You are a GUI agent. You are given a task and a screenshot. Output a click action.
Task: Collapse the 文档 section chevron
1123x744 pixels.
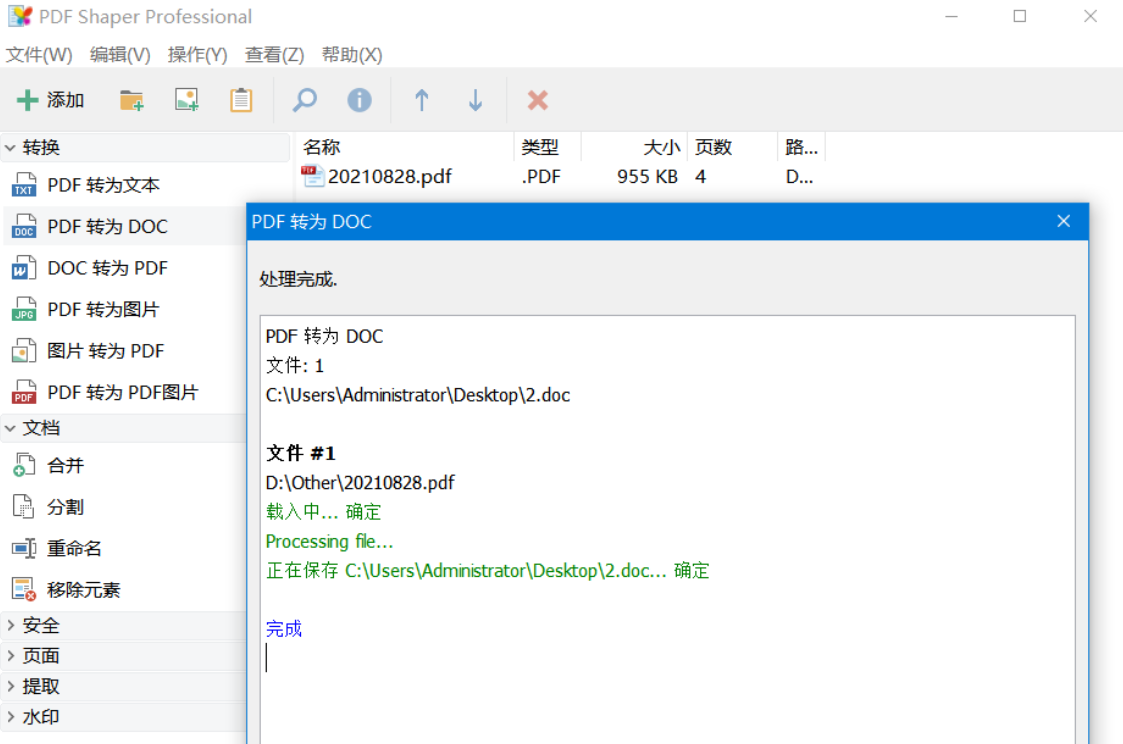[10, 428]
